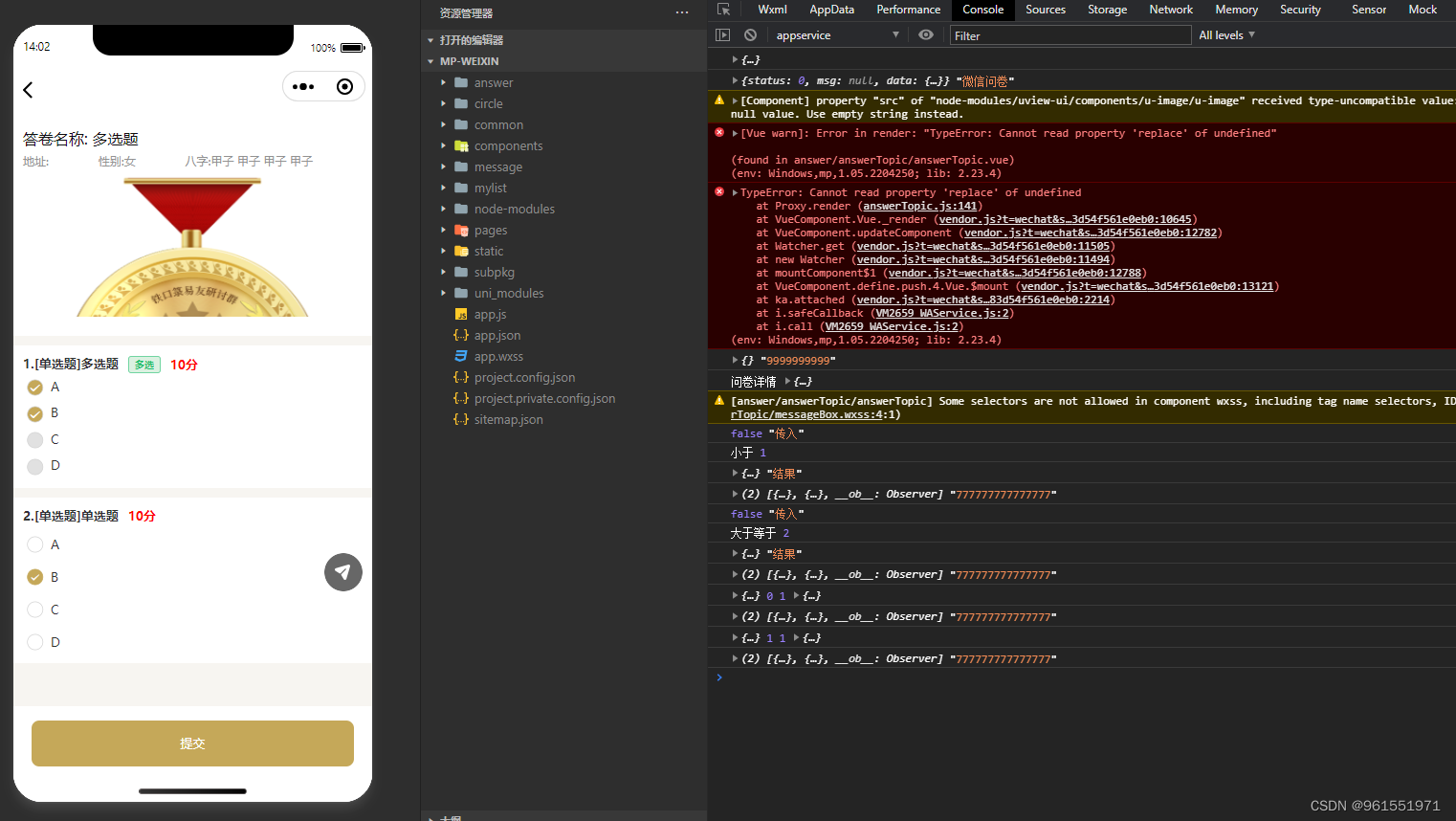Expand the node-modules folder

tap(443, 209)
